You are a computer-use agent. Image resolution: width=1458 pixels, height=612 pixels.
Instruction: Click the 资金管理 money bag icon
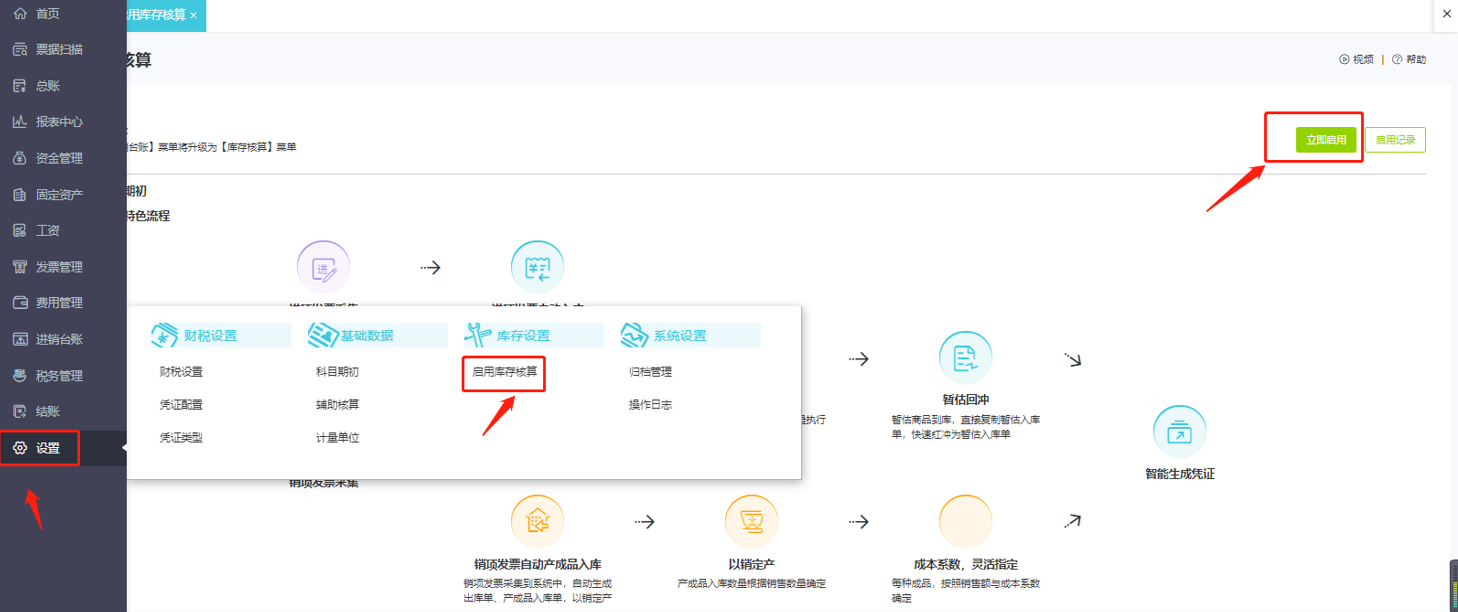point(19,158)
